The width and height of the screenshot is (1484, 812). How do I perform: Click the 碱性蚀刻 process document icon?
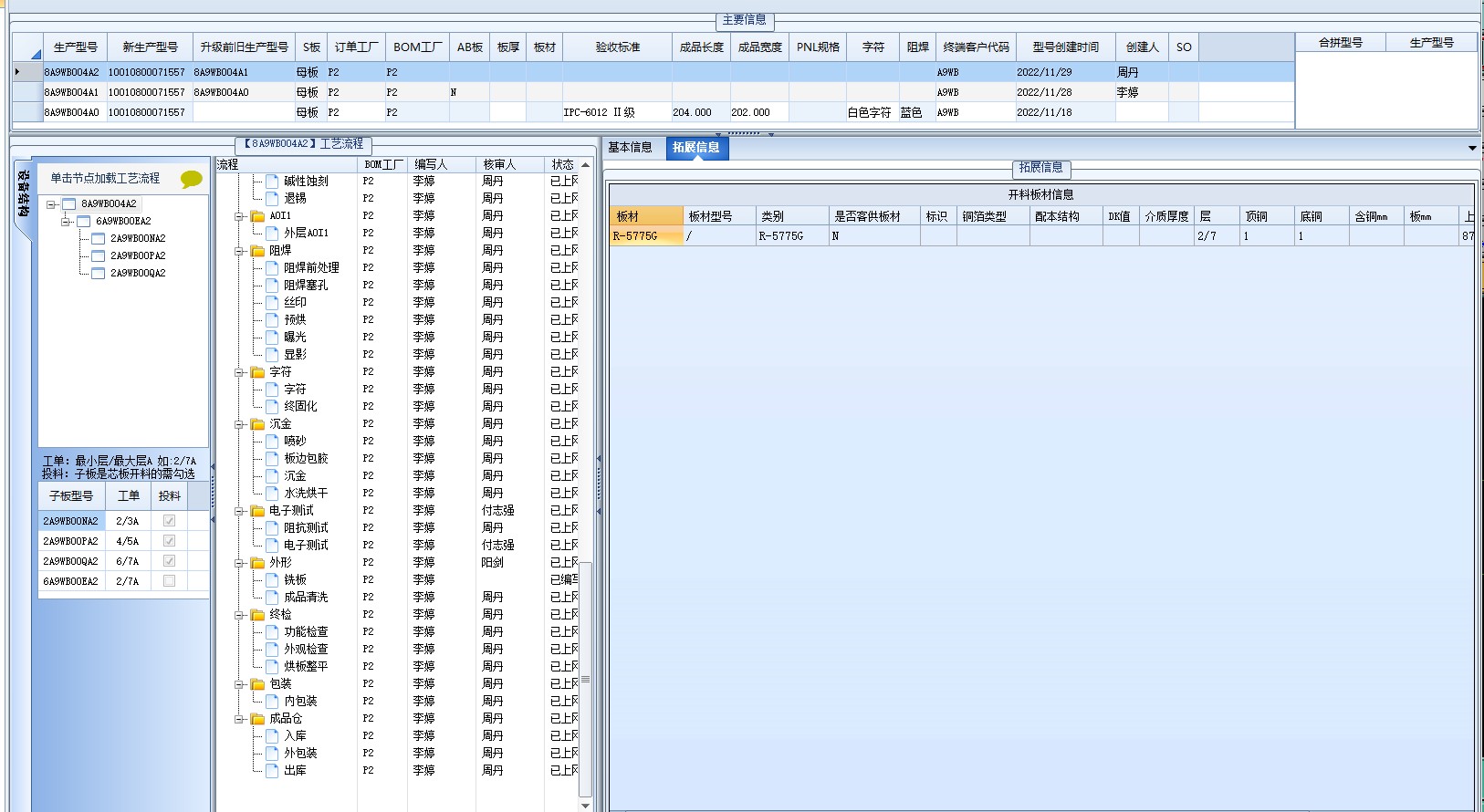coord(272,181)
